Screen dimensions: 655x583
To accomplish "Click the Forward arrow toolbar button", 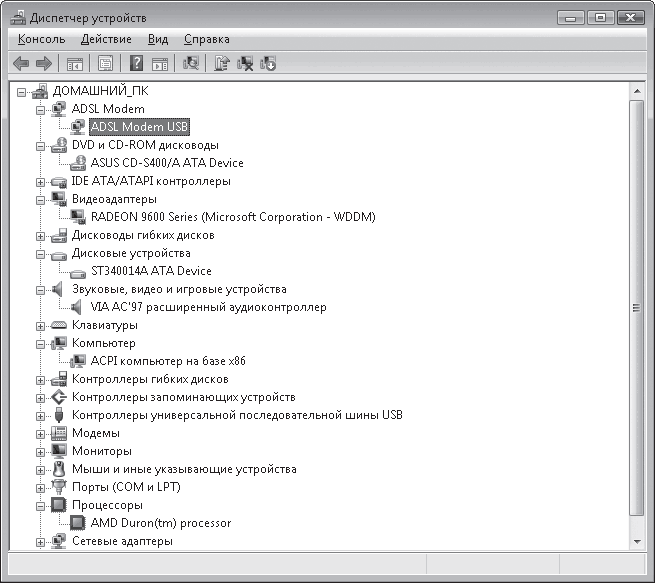I will coord(43,64).
